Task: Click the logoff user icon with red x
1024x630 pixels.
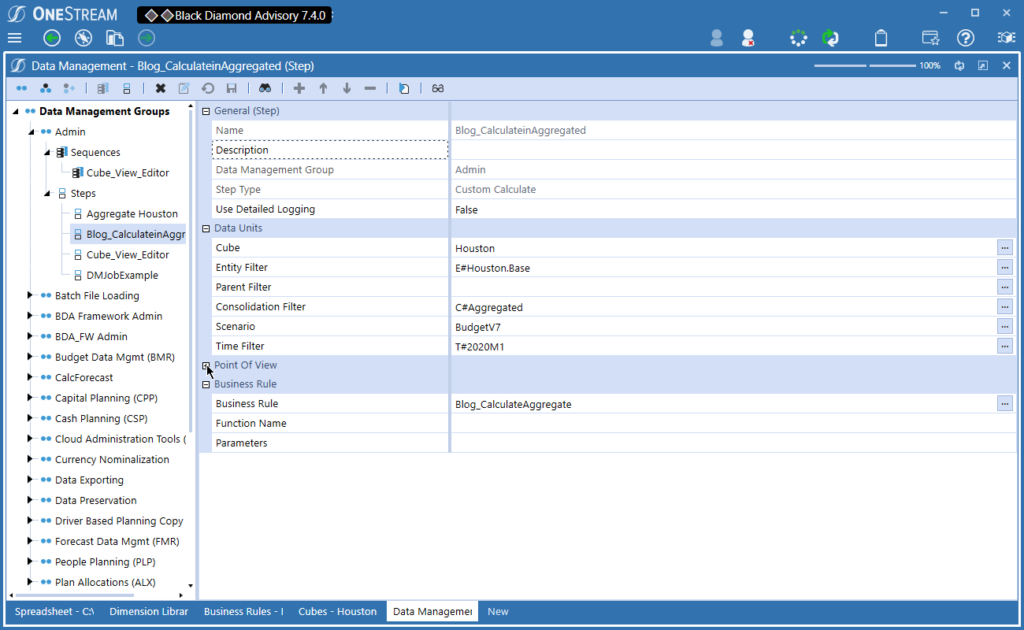Action: (x=748, y=38)
